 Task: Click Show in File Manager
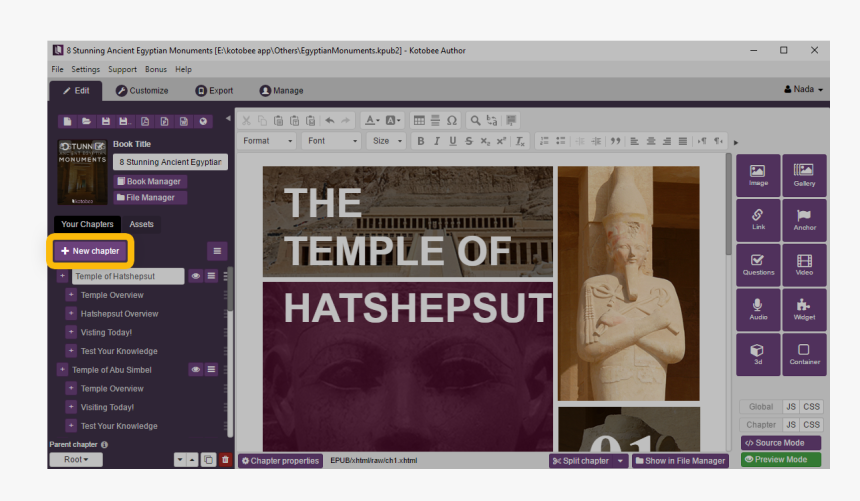pos(680,461)
